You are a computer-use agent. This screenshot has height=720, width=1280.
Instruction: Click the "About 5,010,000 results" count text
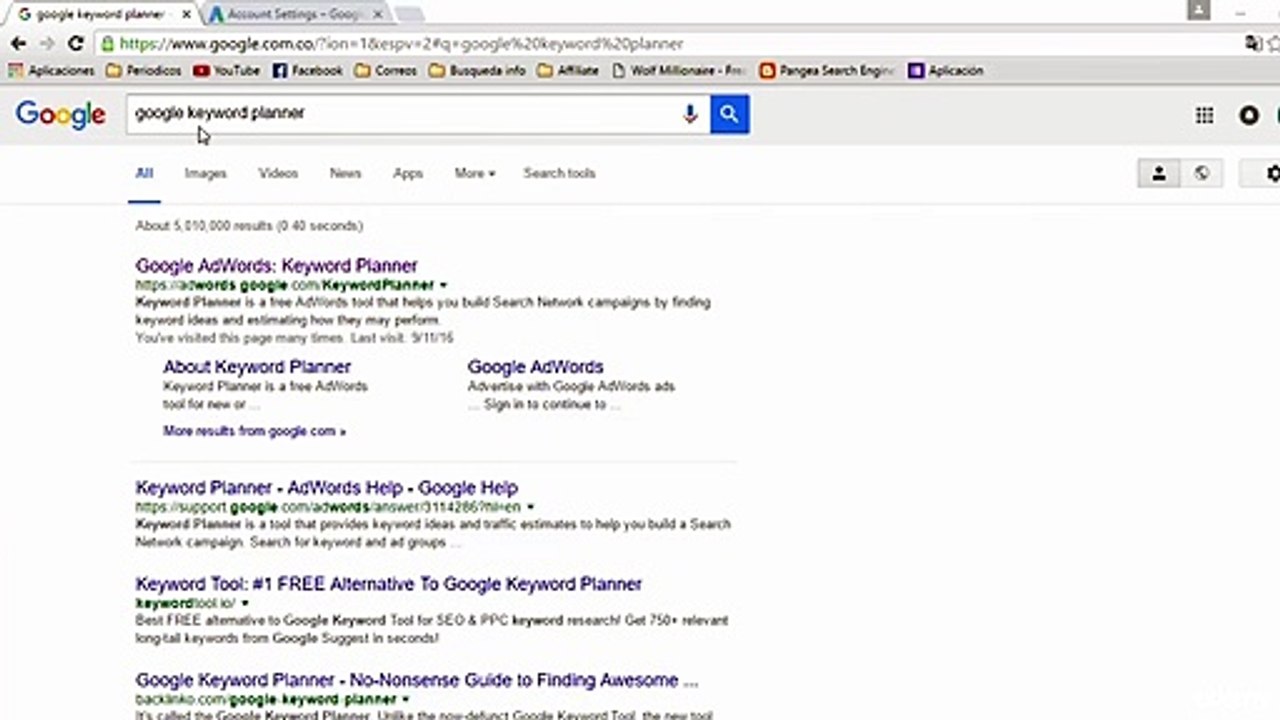(249, 226)
